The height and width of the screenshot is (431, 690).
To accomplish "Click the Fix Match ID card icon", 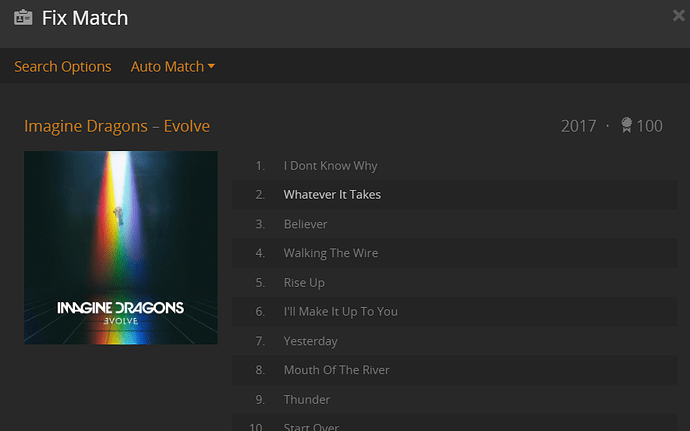I will click(23, 18).
